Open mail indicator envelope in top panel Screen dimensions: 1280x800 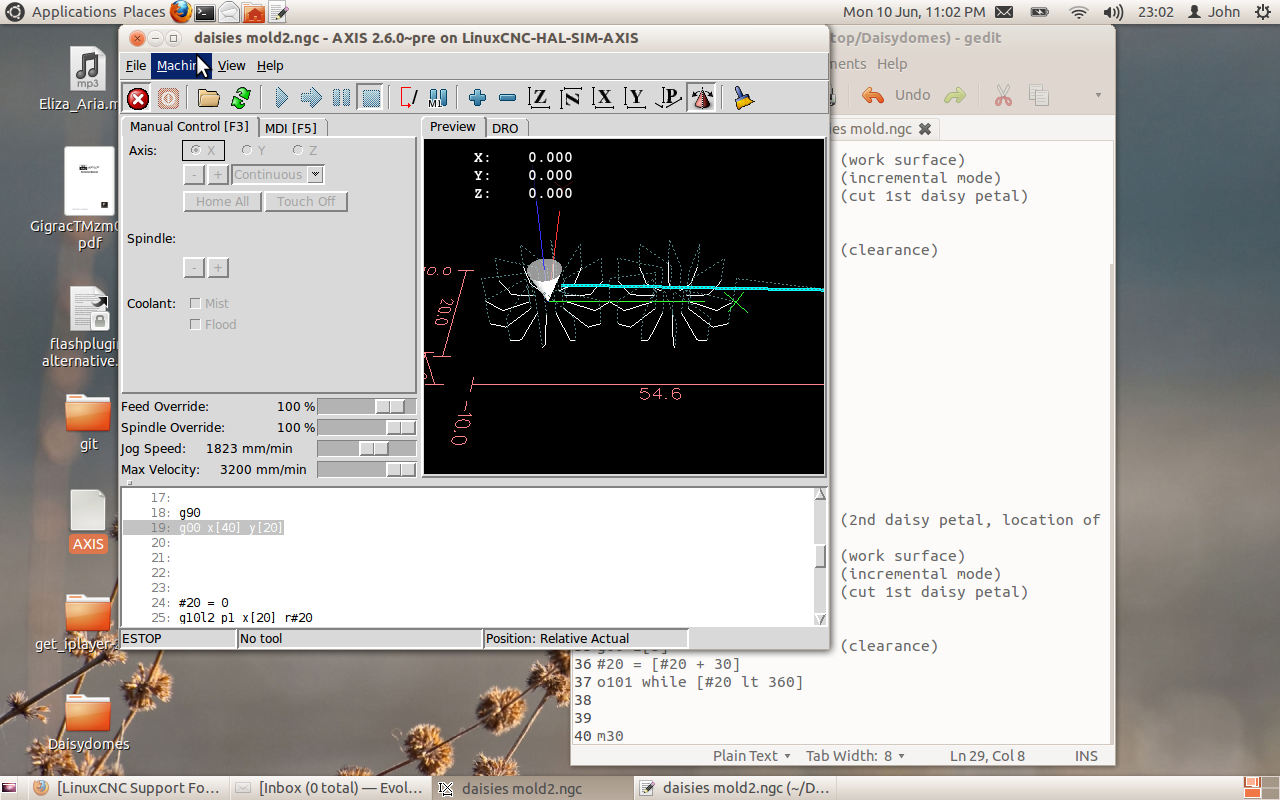1004,12
